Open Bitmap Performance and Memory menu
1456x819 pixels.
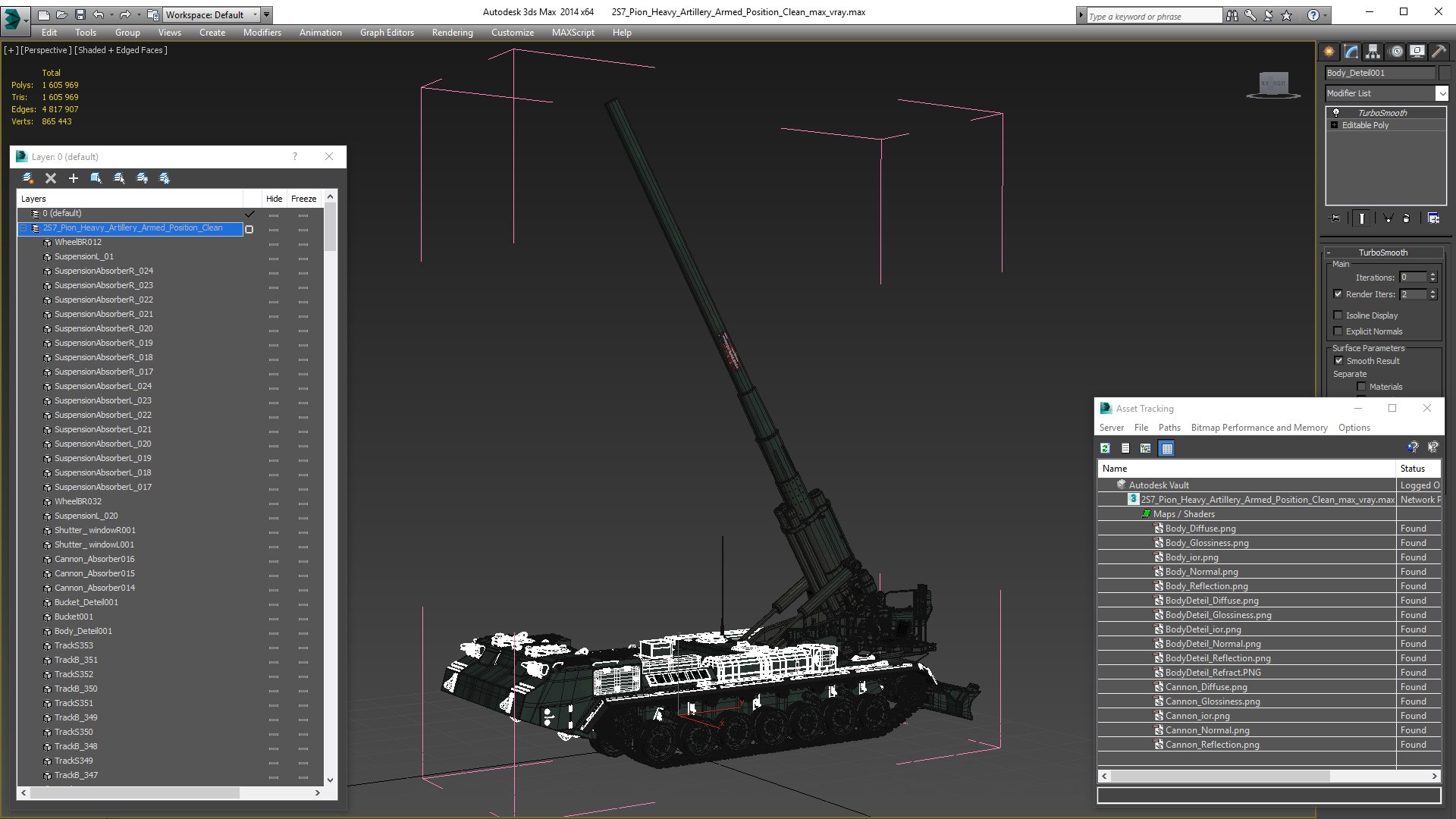[1259, 428]
